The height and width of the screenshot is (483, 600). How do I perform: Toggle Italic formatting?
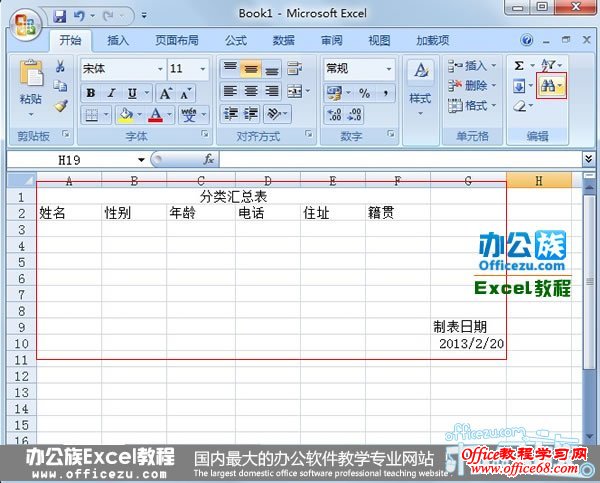point(111,93)
